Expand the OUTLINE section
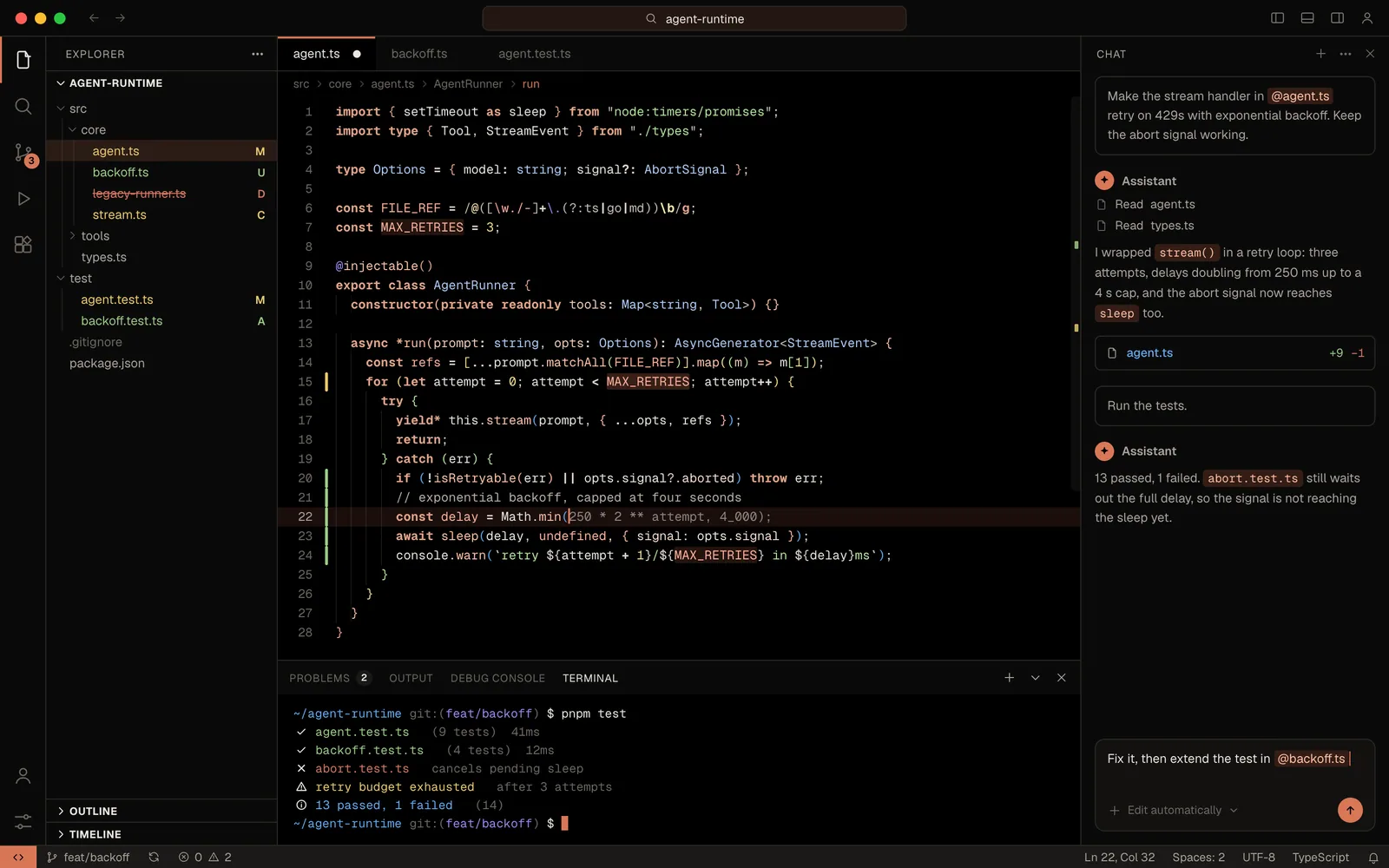The height and width of the screenshot is (868, 1389). [x=161, y=811]
